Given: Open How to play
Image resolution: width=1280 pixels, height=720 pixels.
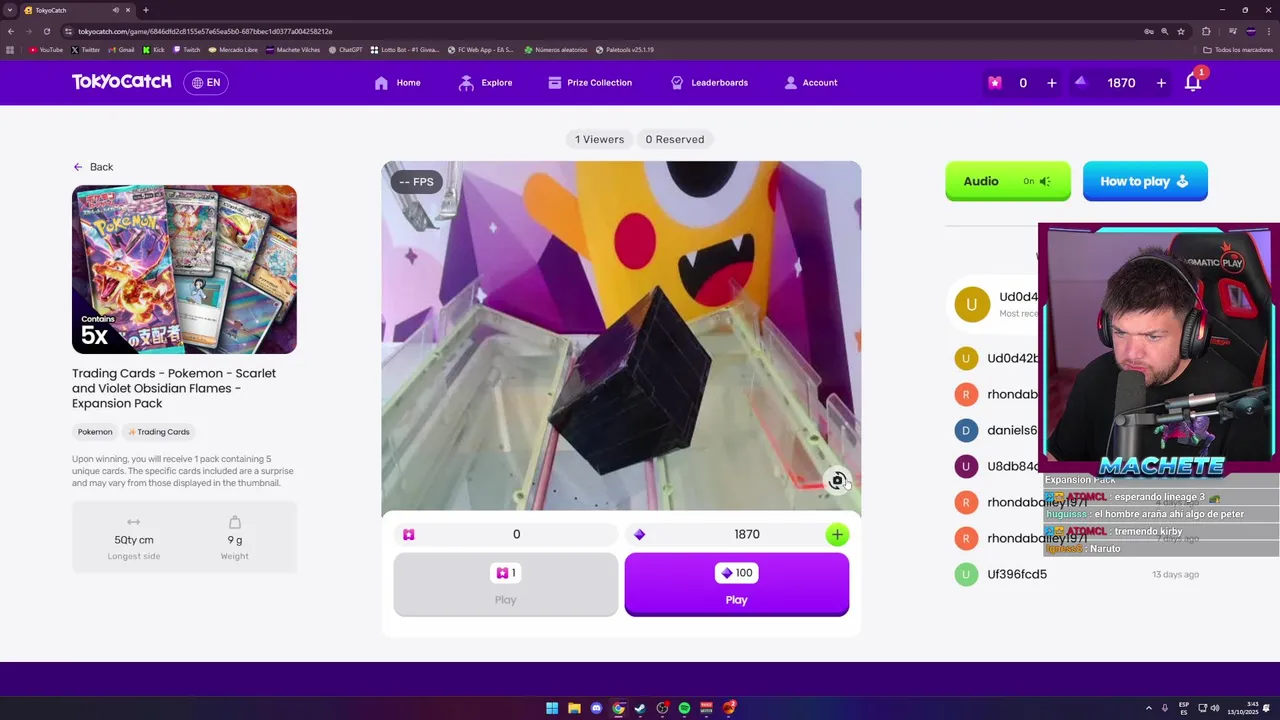Looking at the screenshot, I should point(1145,181).
